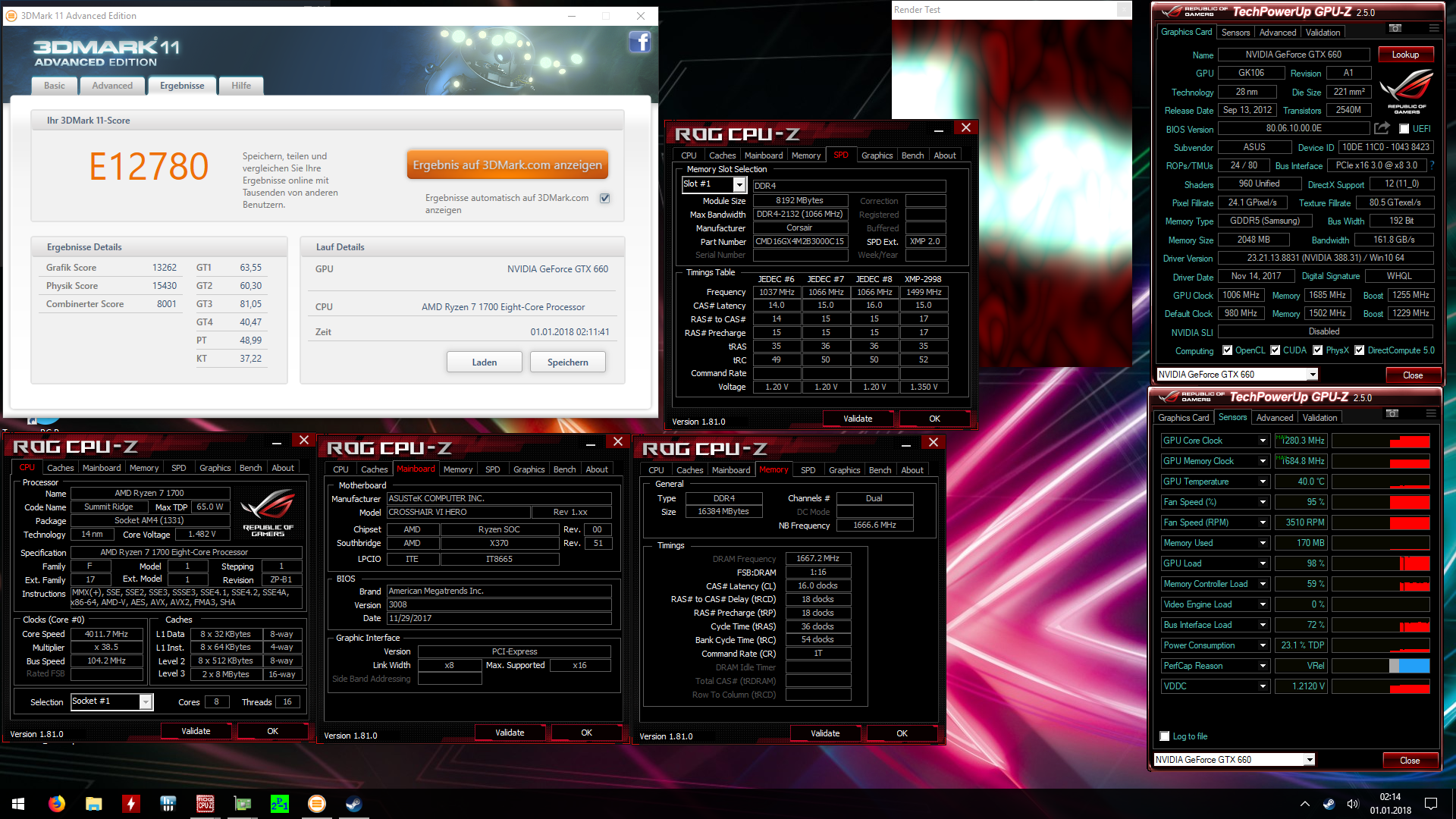Click Ergebnis auf 3DMark.com anzeigen button
1456x819 pixels.
pyautogui.click(x=507, y=165)
